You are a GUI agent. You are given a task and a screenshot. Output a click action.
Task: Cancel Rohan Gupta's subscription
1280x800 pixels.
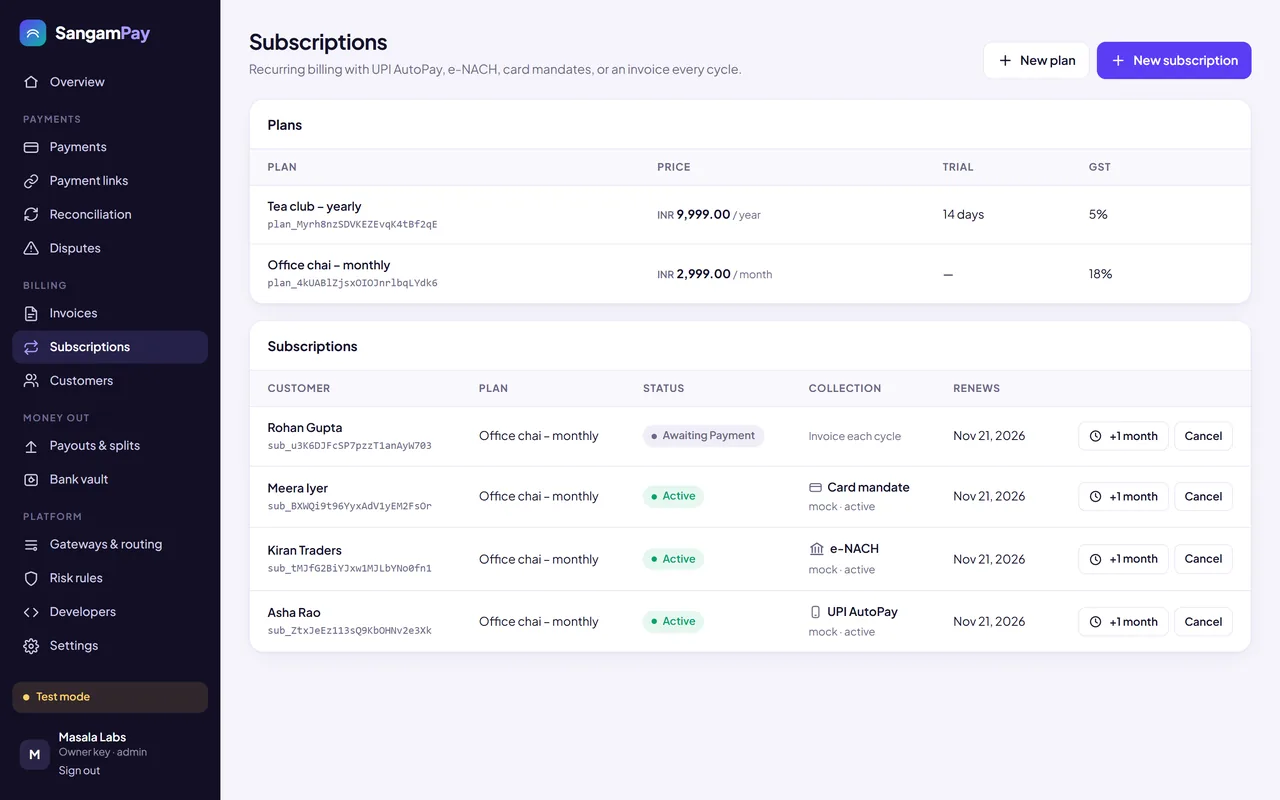1203,436
